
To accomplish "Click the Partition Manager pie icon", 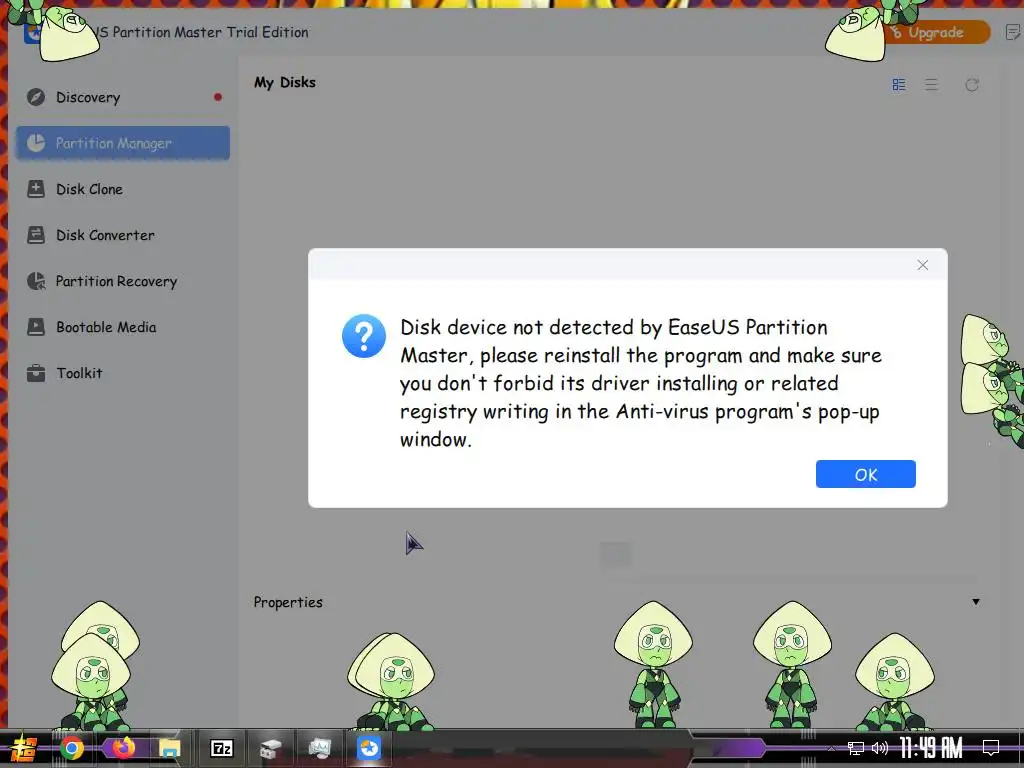I will [36, 143].
